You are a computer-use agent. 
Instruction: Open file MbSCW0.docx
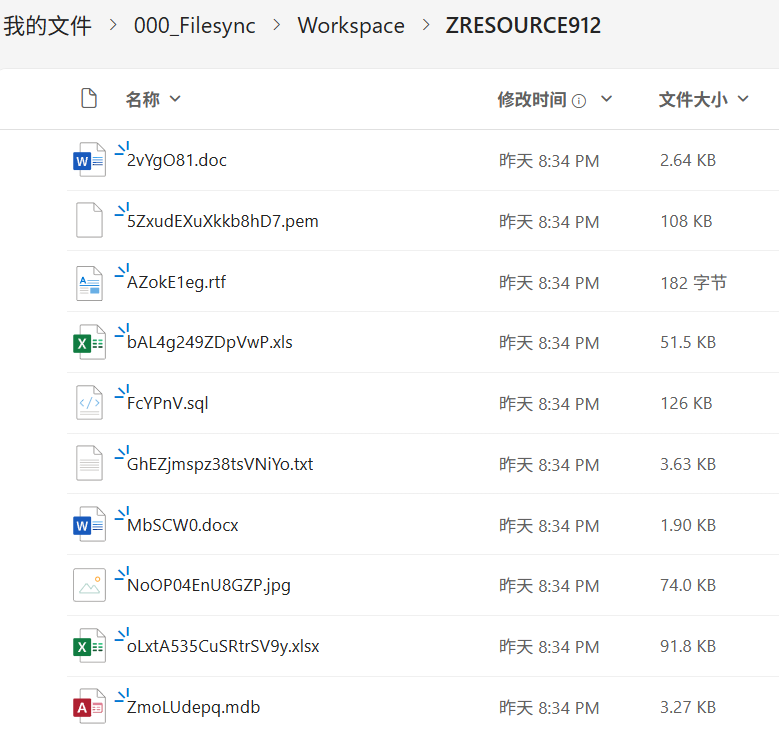tap(182, 525)
